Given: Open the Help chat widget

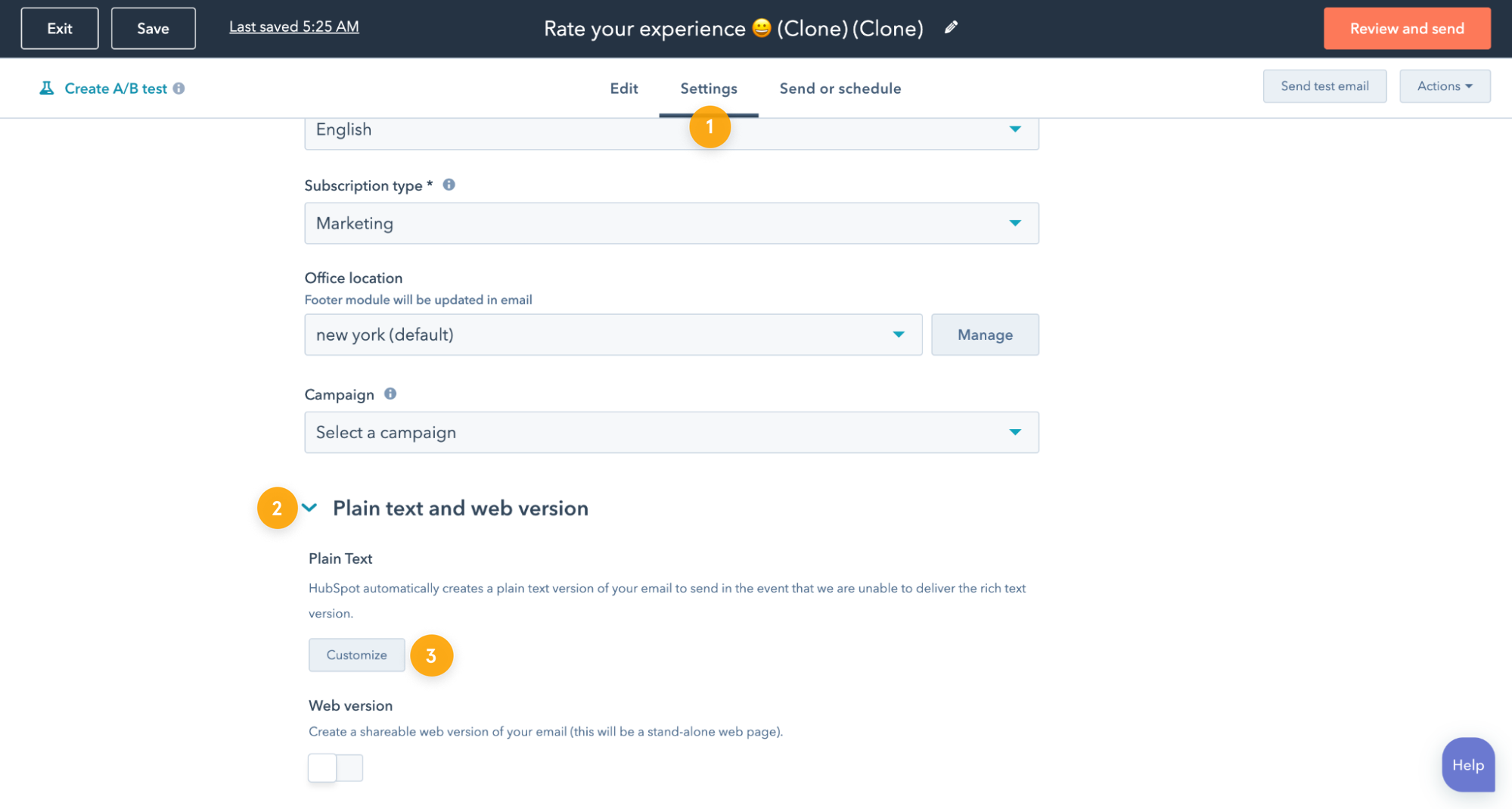Looking at the screenshot, I should pos(1467,765).
